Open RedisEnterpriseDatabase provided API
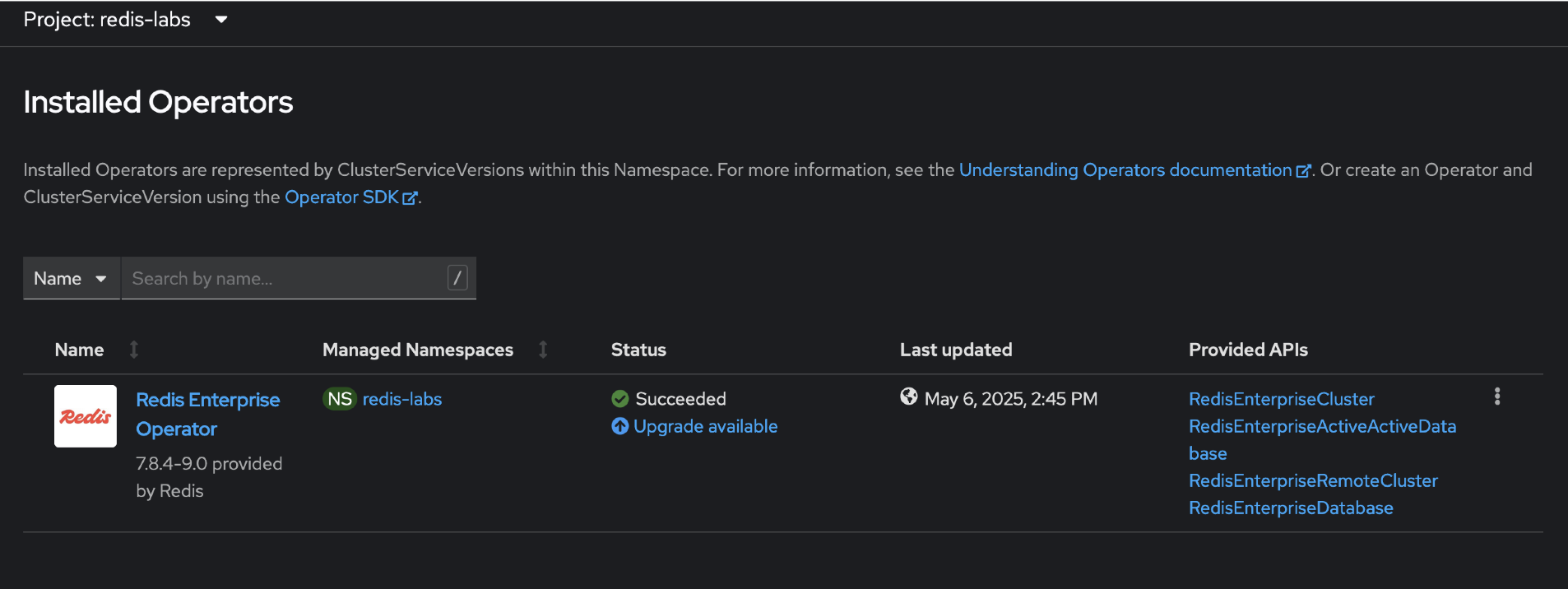The height and width of the screenshot is (589, 1568). [x=1291, y=508]
